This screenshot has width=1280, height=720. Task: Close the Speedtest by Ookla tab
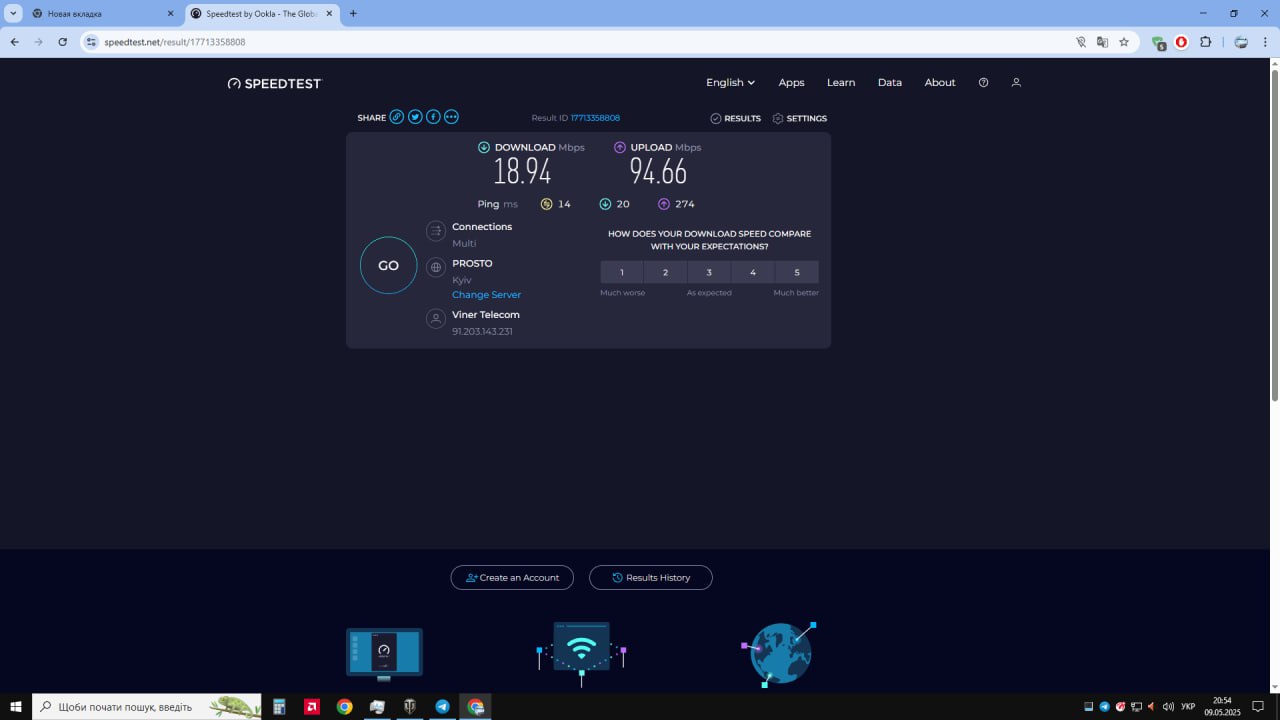tap(329, 14)
